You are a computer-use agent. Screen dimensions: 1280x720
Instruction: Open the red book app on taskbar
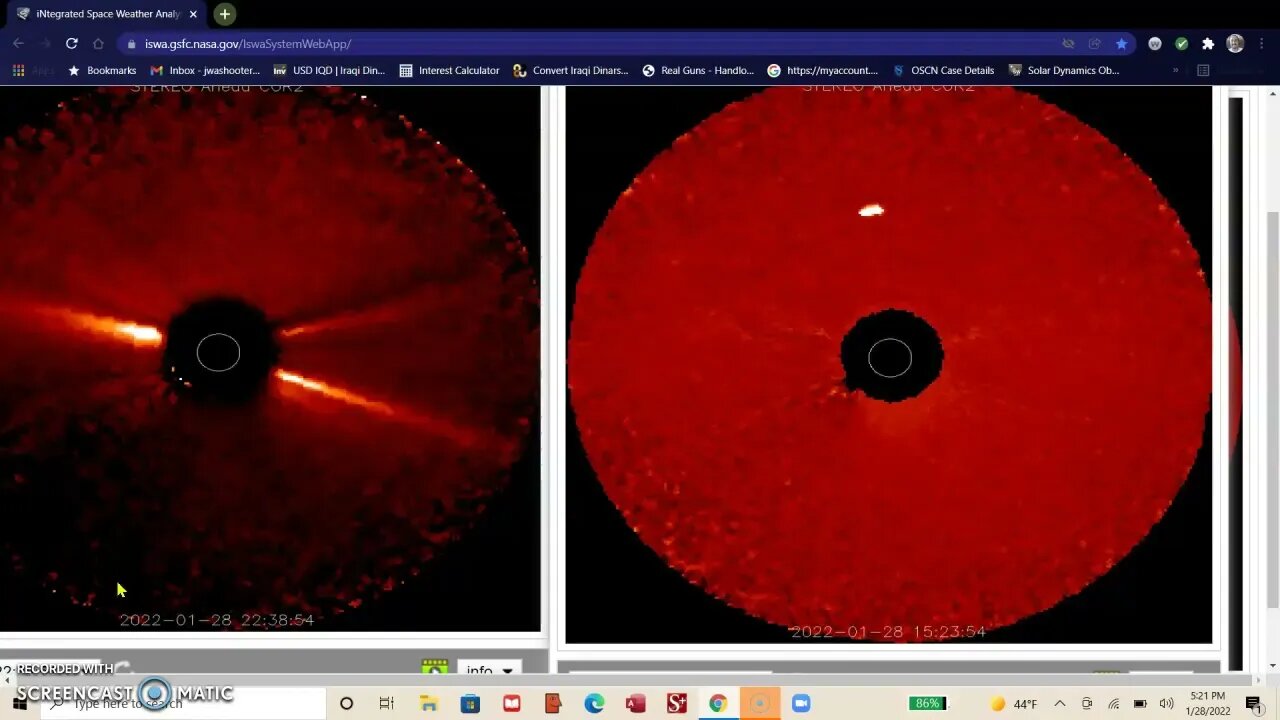pyautogui.click(x=512, y=704)
